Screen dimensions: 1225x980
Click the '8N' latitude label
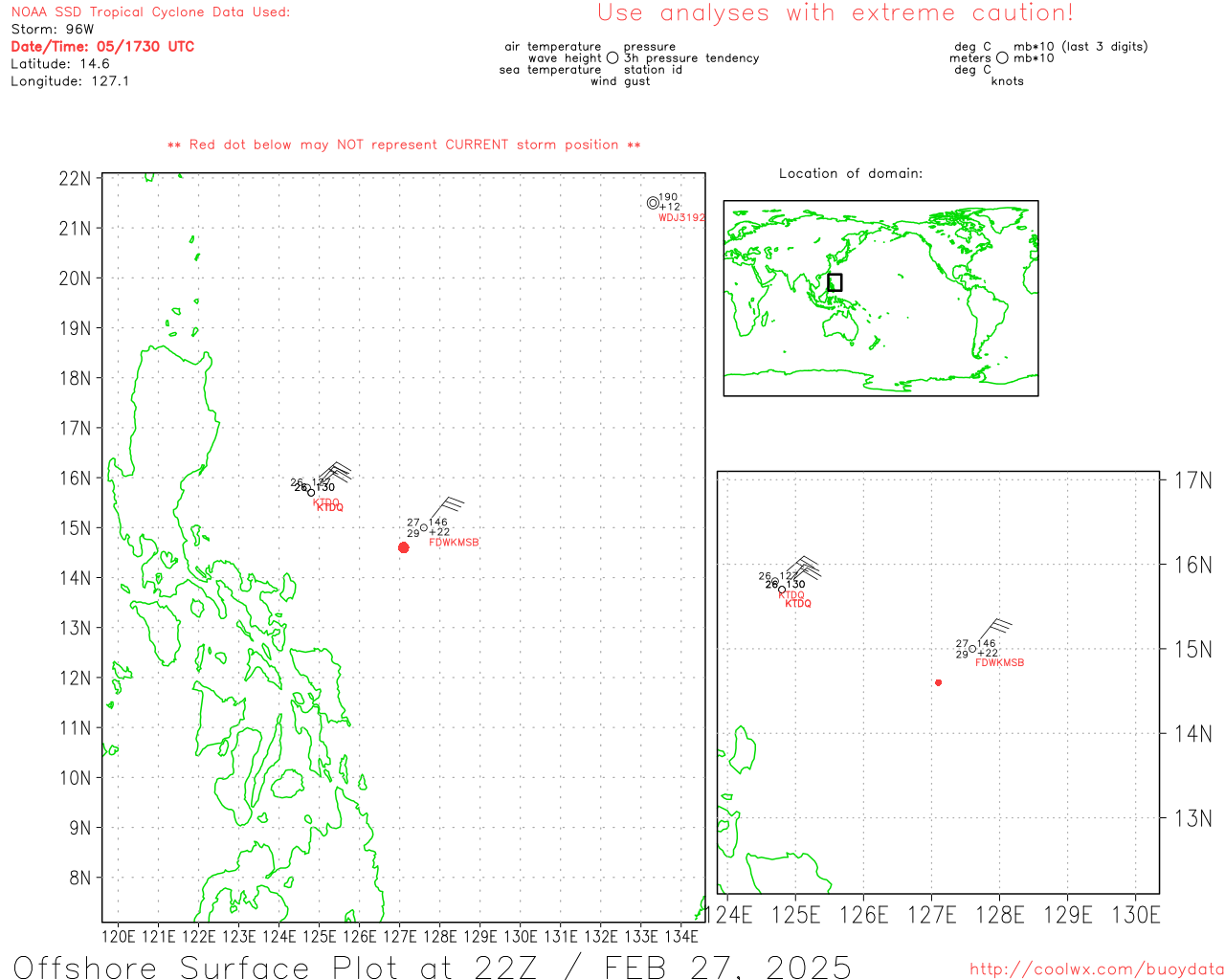click(80, 878)
